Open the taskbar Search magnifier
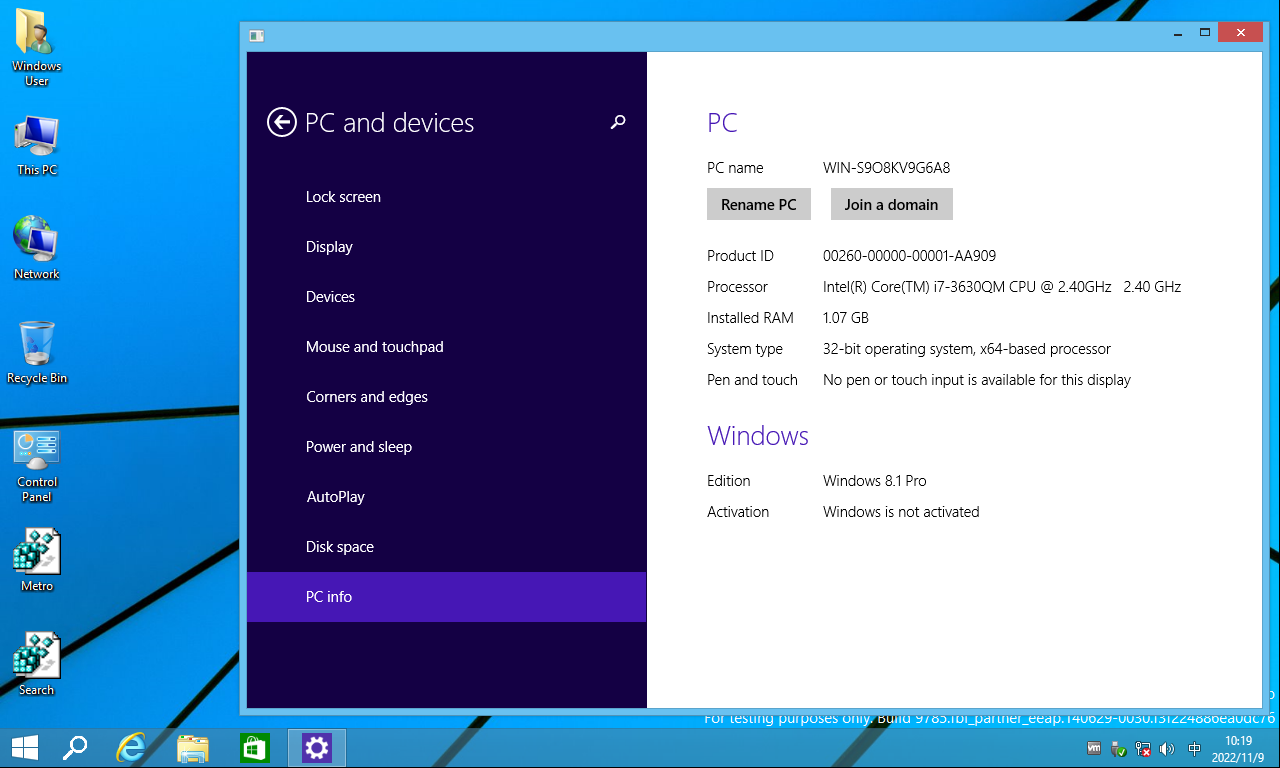 click(75, 748)
